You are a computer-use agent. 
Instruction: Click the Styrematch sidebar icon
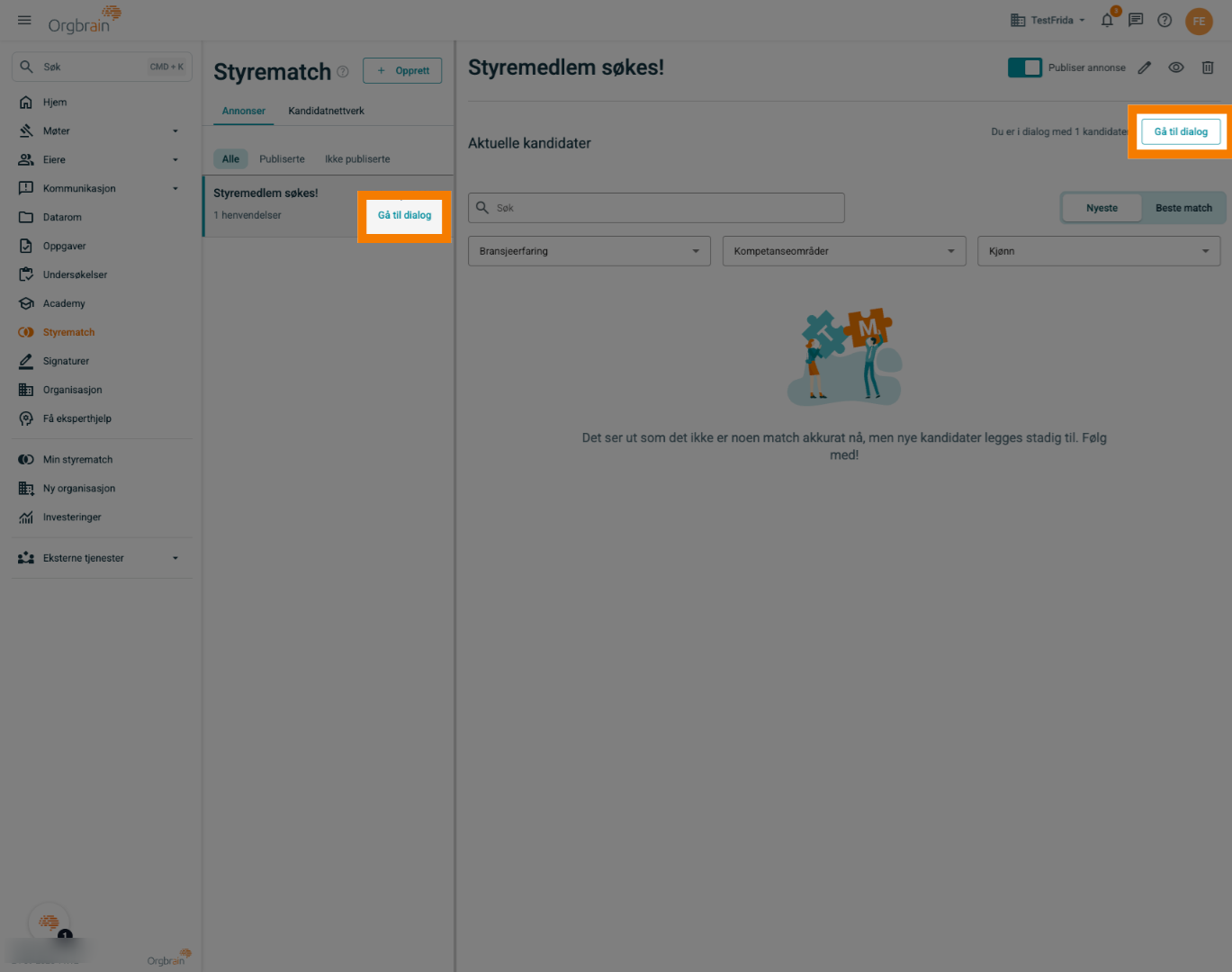tap(26, 333)
